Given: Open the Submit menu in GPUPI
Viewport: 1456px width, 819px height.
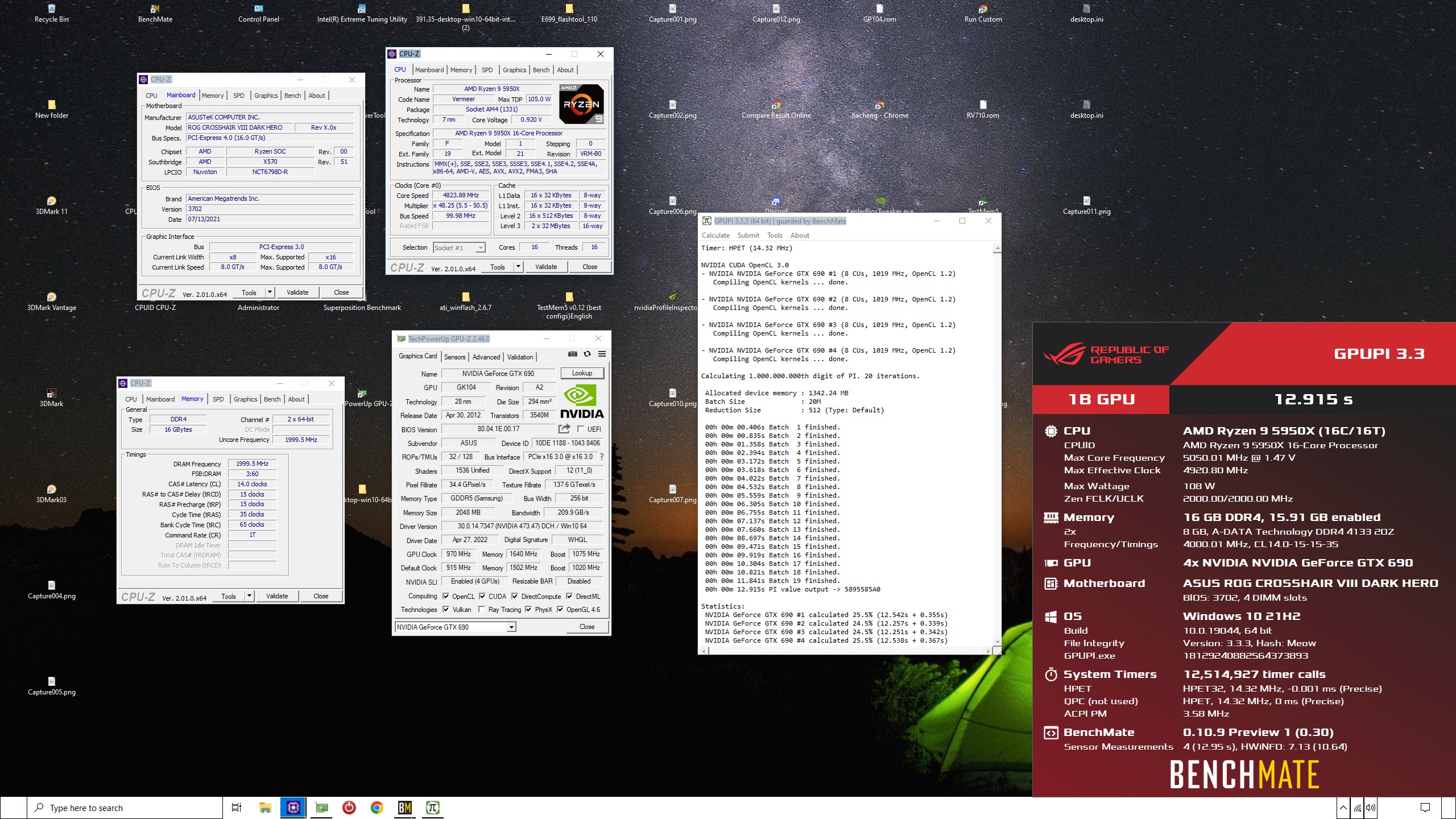Looking at the screenshot, I should 748,235.
